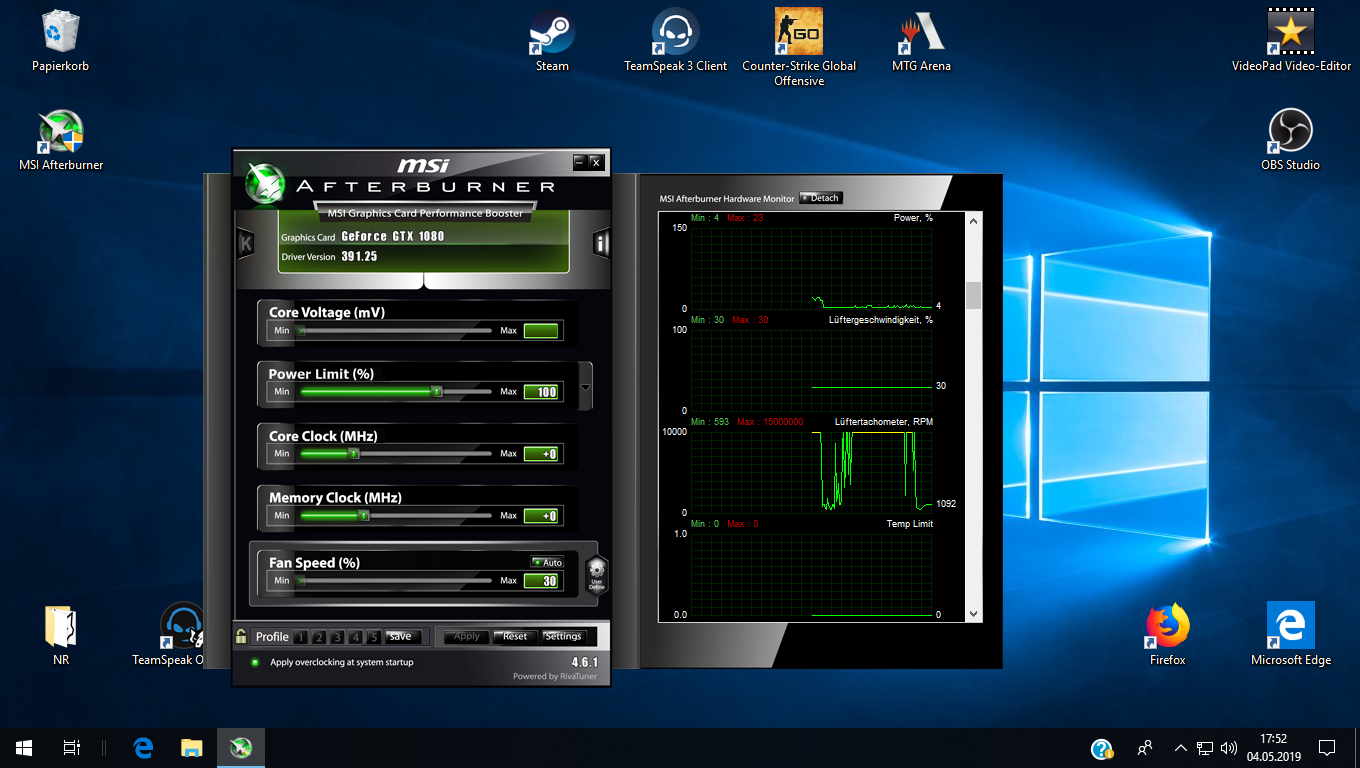Image resolution: width=1360 pixels, height=768 pixels.
Task: Click the Temp Limit graph
Action: coord(812,574)
